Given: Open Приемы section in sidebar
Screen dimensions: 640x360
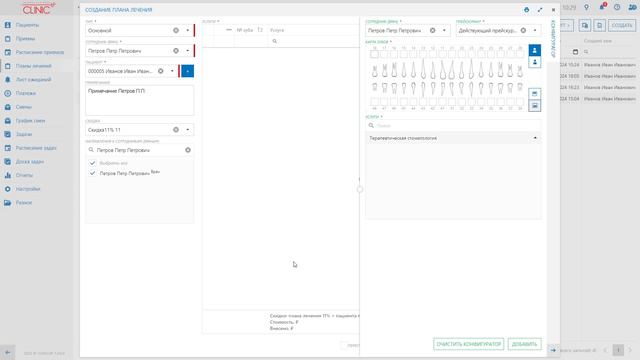Looking at the screenshot, I should (x=25, y=39).
